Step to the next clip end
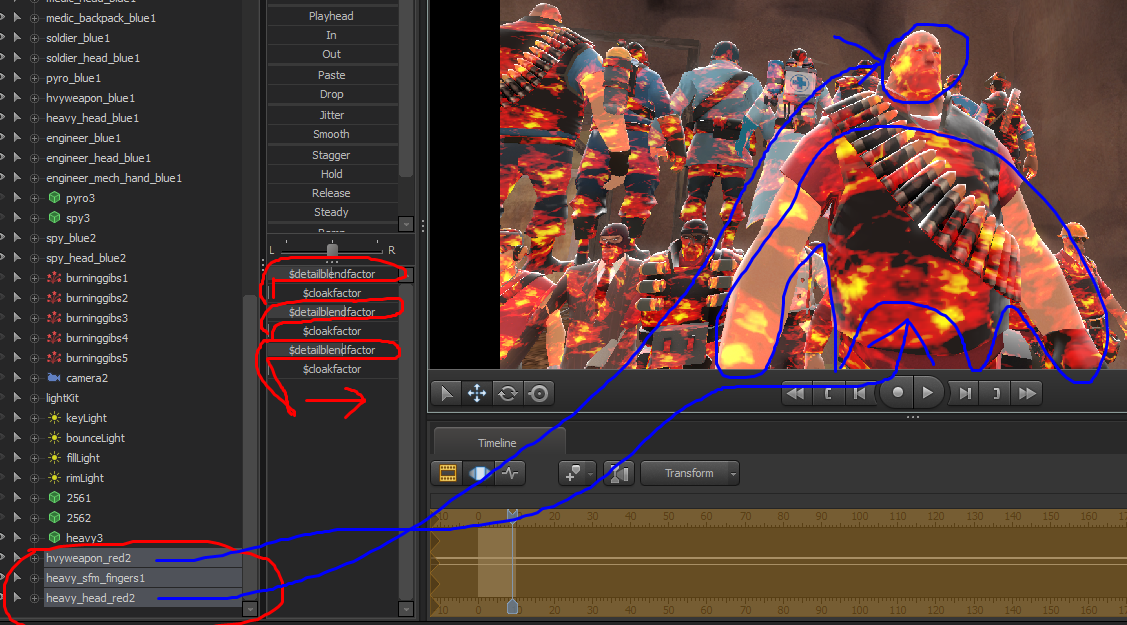This screenshot has height=625, width=1127. (x=965, y=393)
